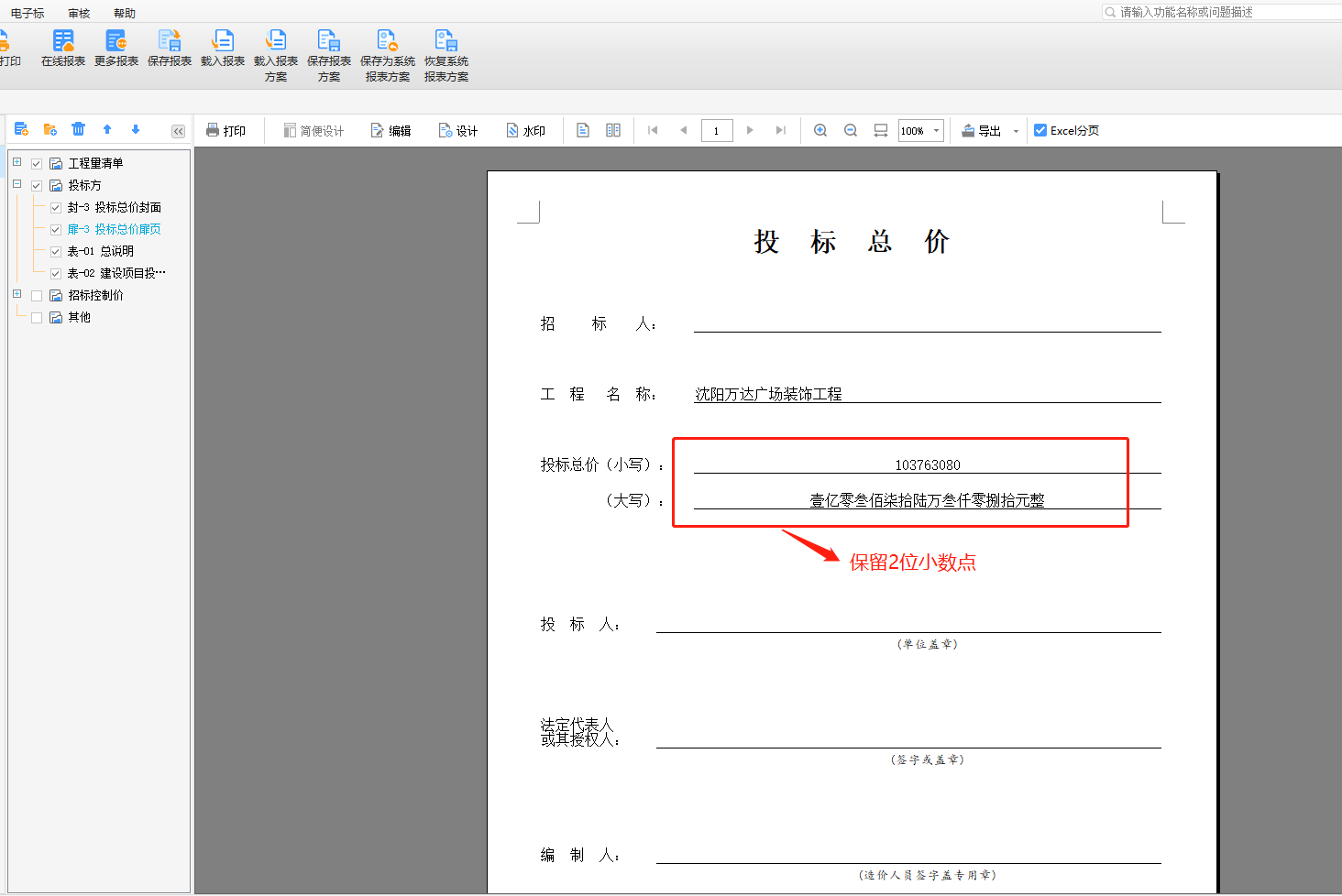Expand the 工程量清单 tree node
Screen dimensions: 1342x896
[x=16, y=162]
